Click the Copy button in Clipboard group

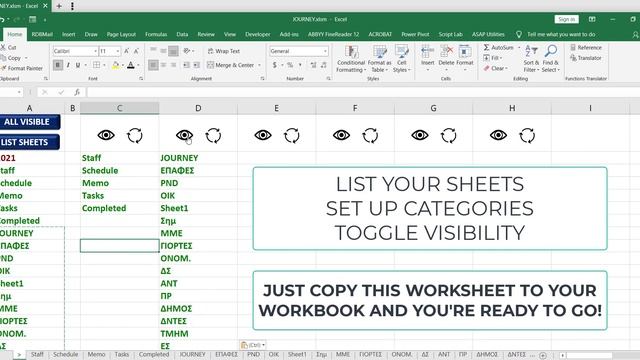pyautogui.click(x=11, y=58)
